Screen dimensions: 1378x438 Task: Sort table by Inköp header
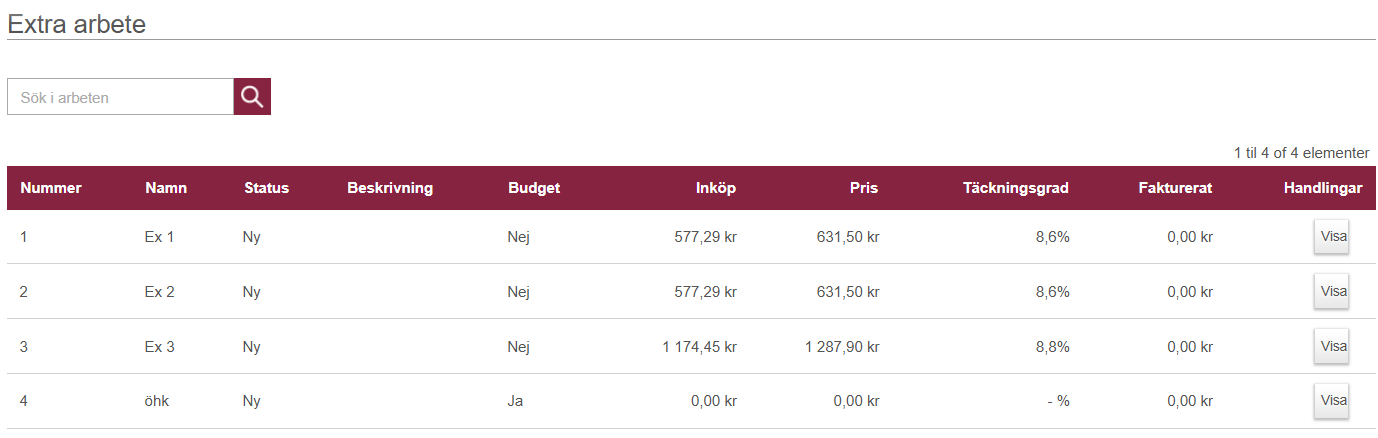click(716, 188)
